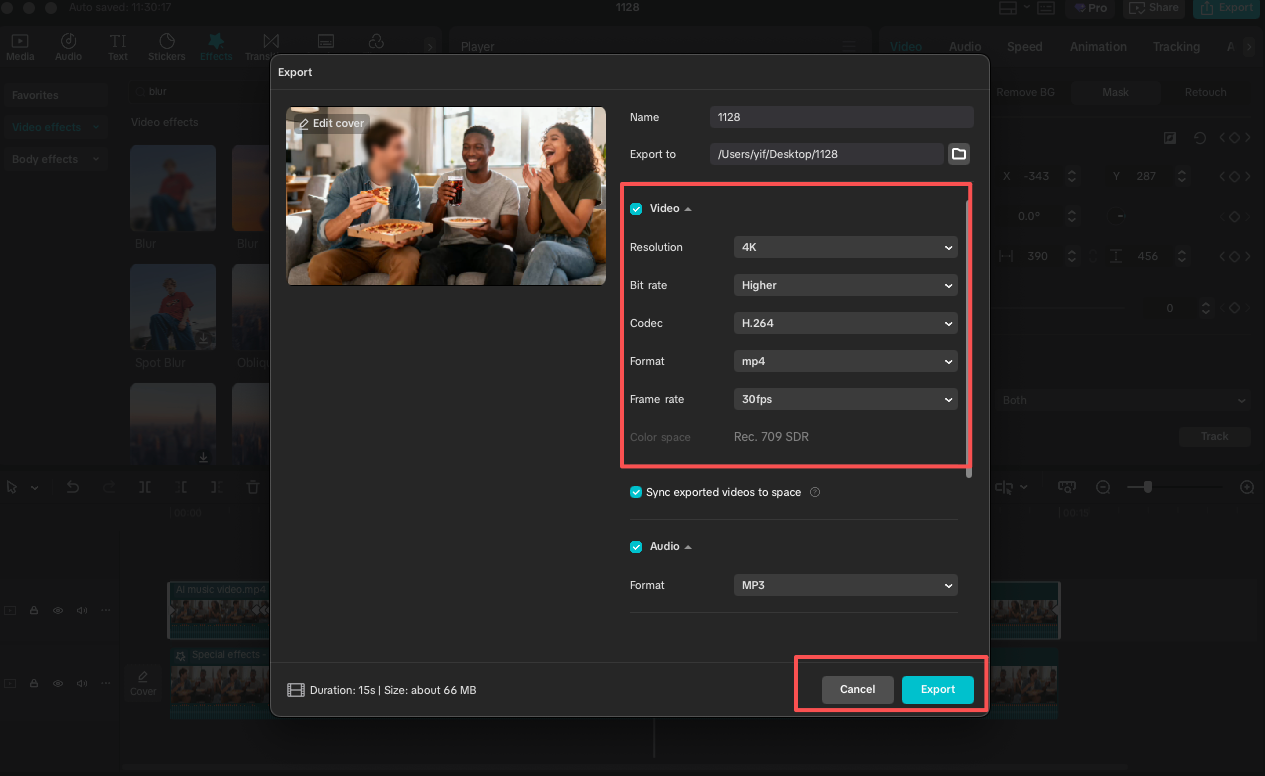Open the Codec dropdown showing H.264

click(846, 323)
